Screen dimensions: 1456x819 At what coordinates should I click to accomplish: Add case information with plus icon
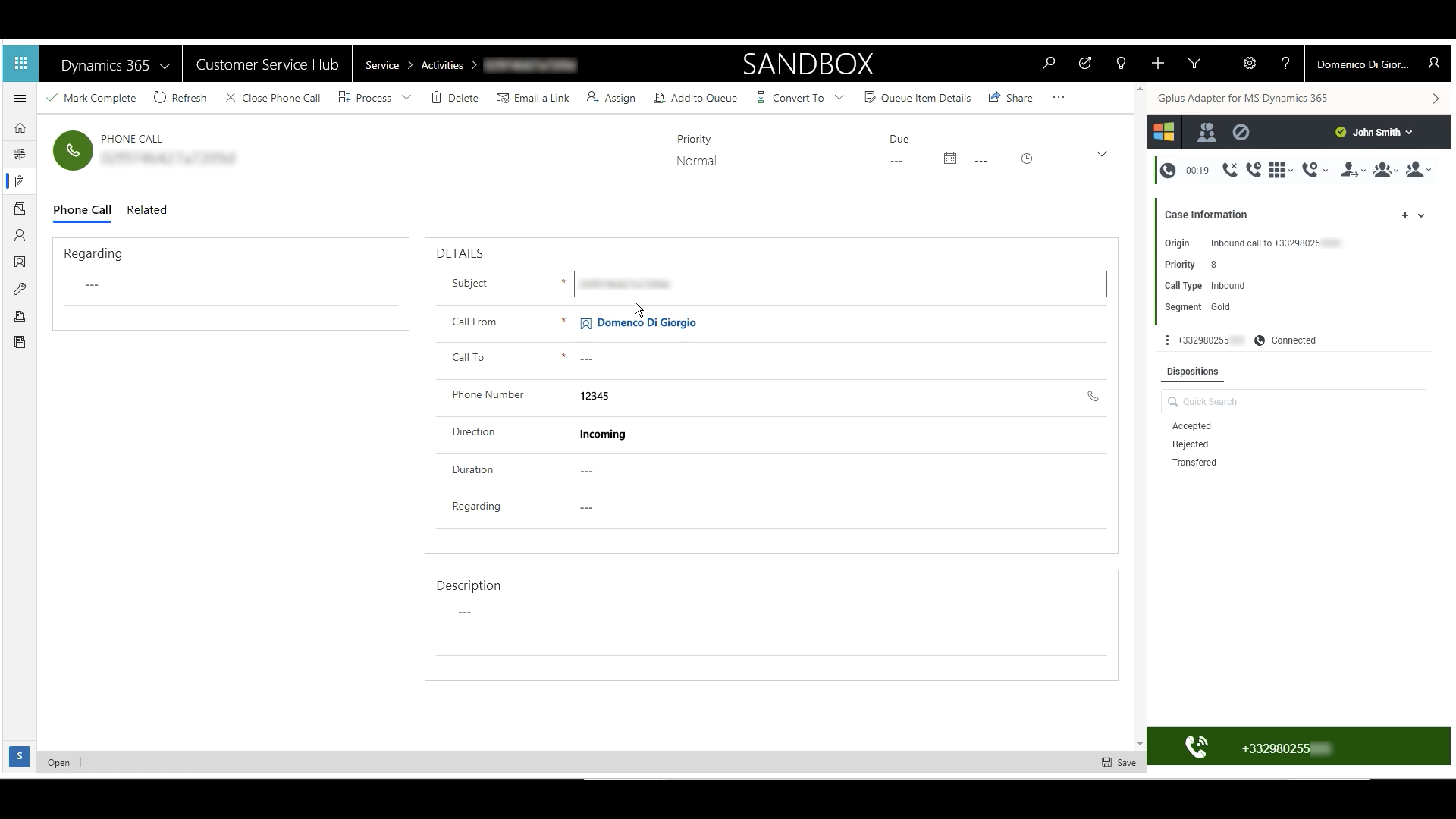pyautogui.click(x=1404, y=215)
